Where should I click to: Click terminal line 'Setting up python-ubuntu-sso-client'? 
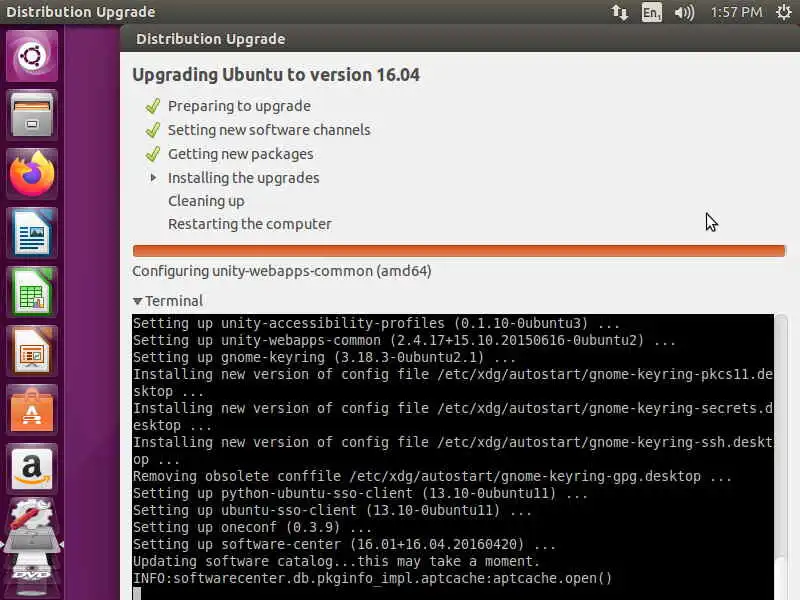[x=360, y=493]
